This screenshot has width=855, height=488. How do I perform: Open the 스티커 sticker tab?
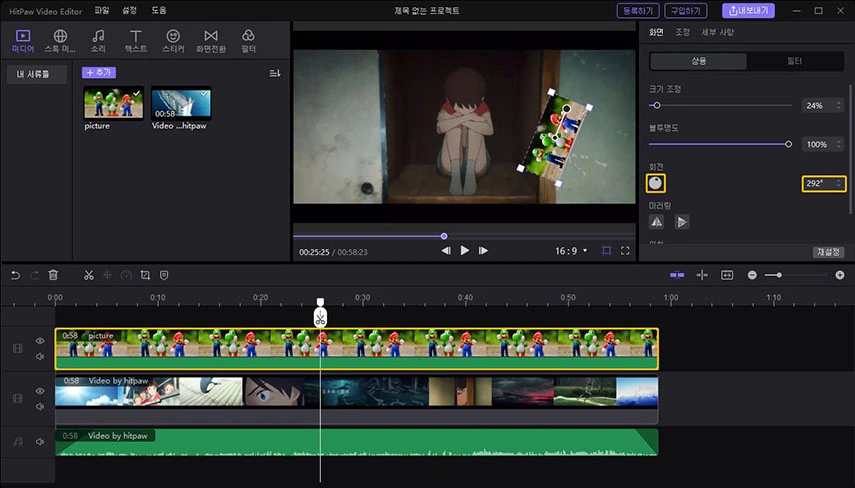coord(173,41)
